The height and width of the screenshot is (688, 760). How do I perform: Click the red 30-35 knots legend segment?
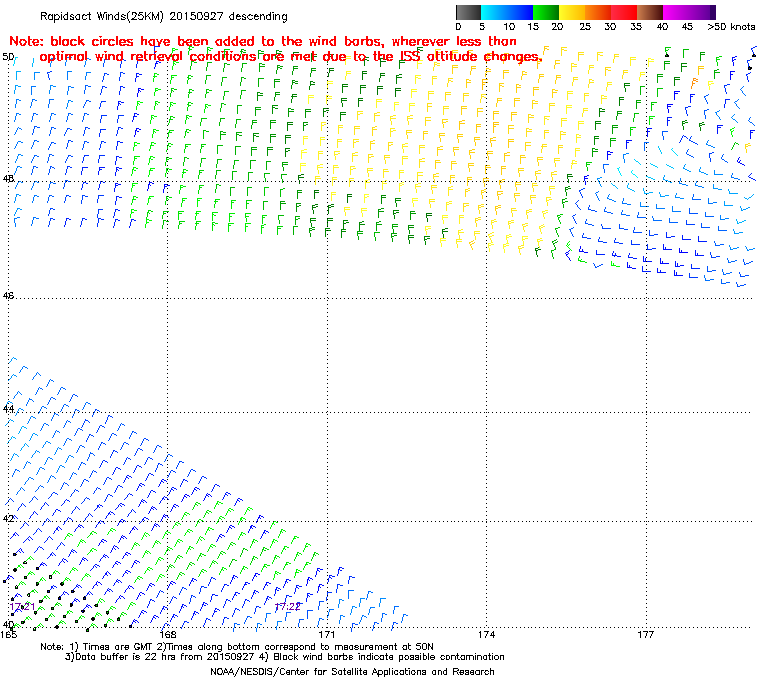tap(624, 12)
